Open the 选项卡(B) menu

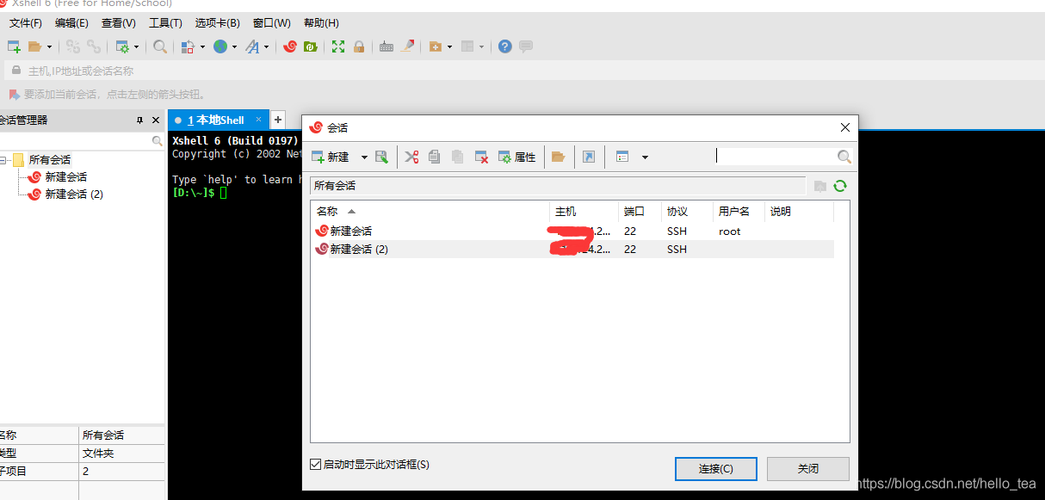tap(217, 23)
